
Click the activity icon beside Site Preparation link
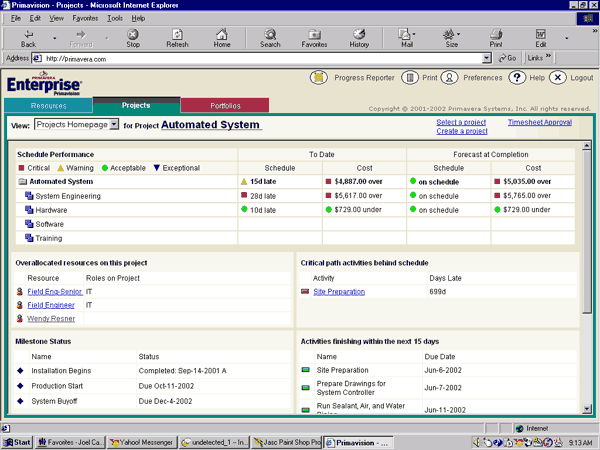click(x=305, y=292)
